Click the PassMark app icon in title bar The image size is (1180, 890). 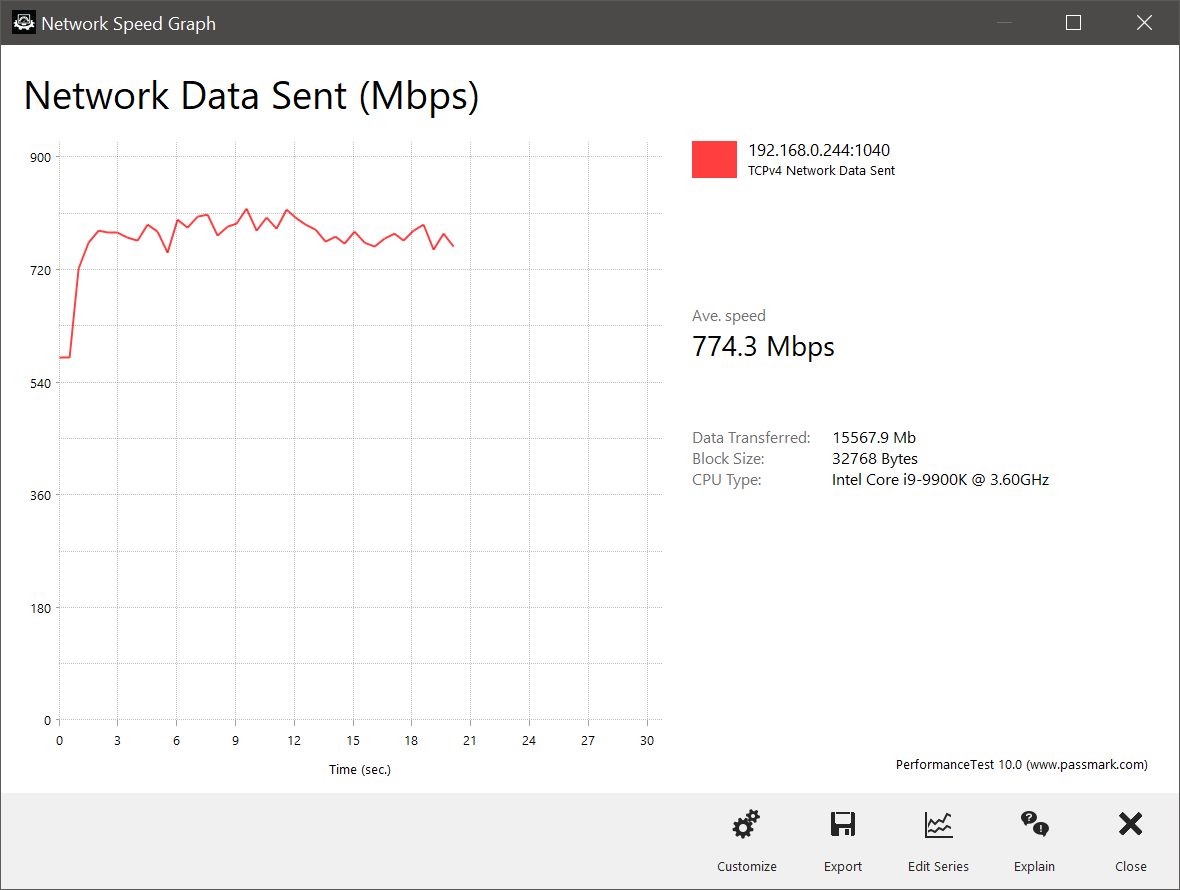23,23
